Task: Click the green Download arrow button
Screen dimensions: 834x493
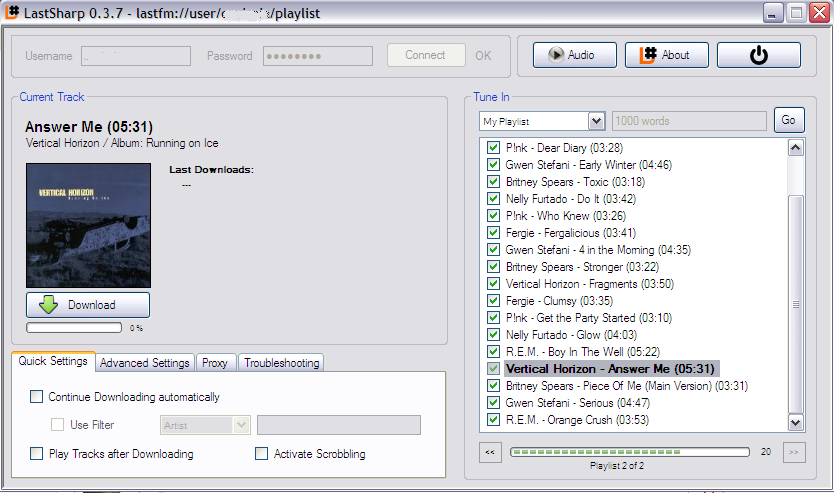Action: coord(88,305)
